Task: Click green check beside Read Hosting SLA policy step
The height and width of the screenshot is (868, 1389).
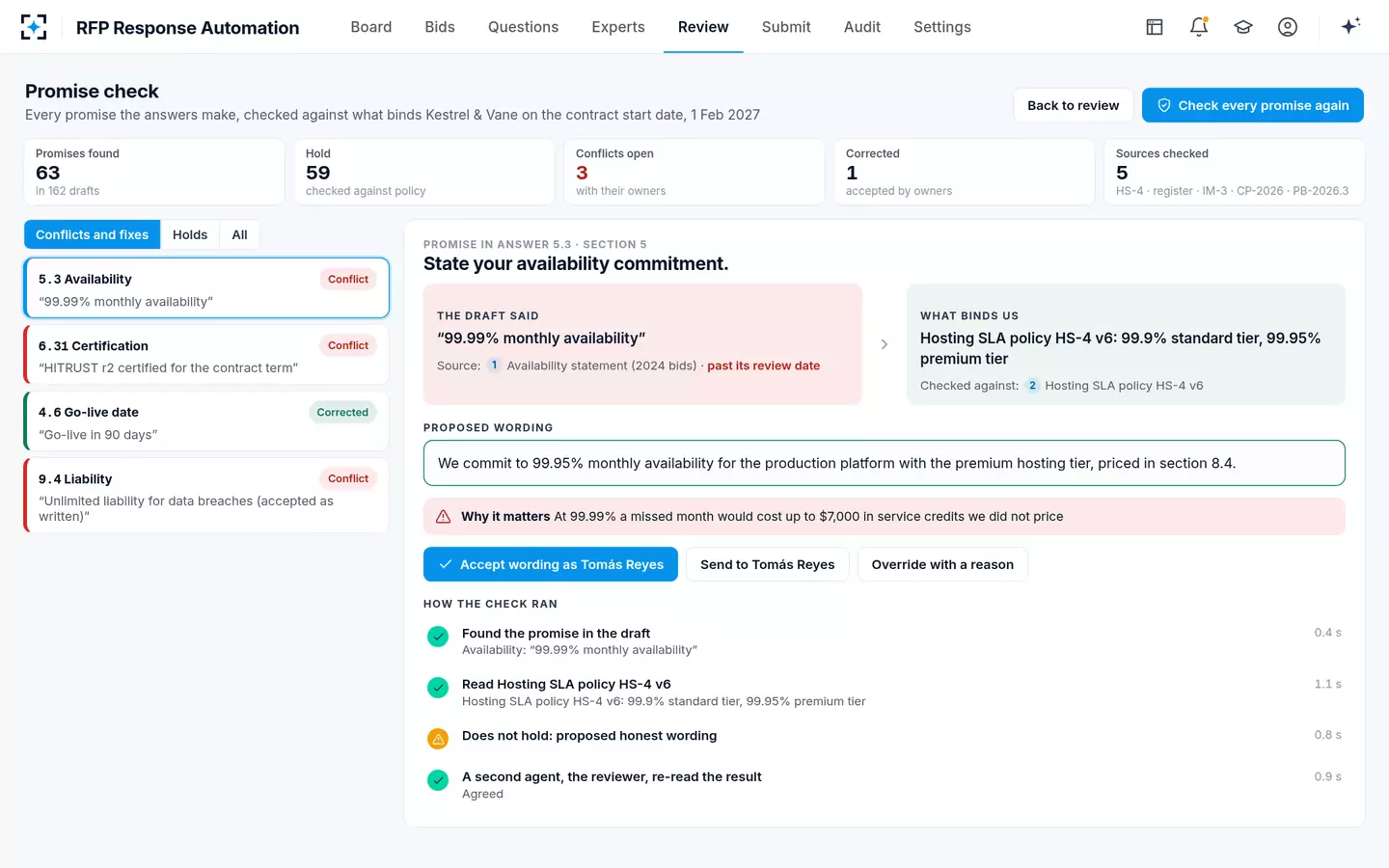Action: point(438,688)
